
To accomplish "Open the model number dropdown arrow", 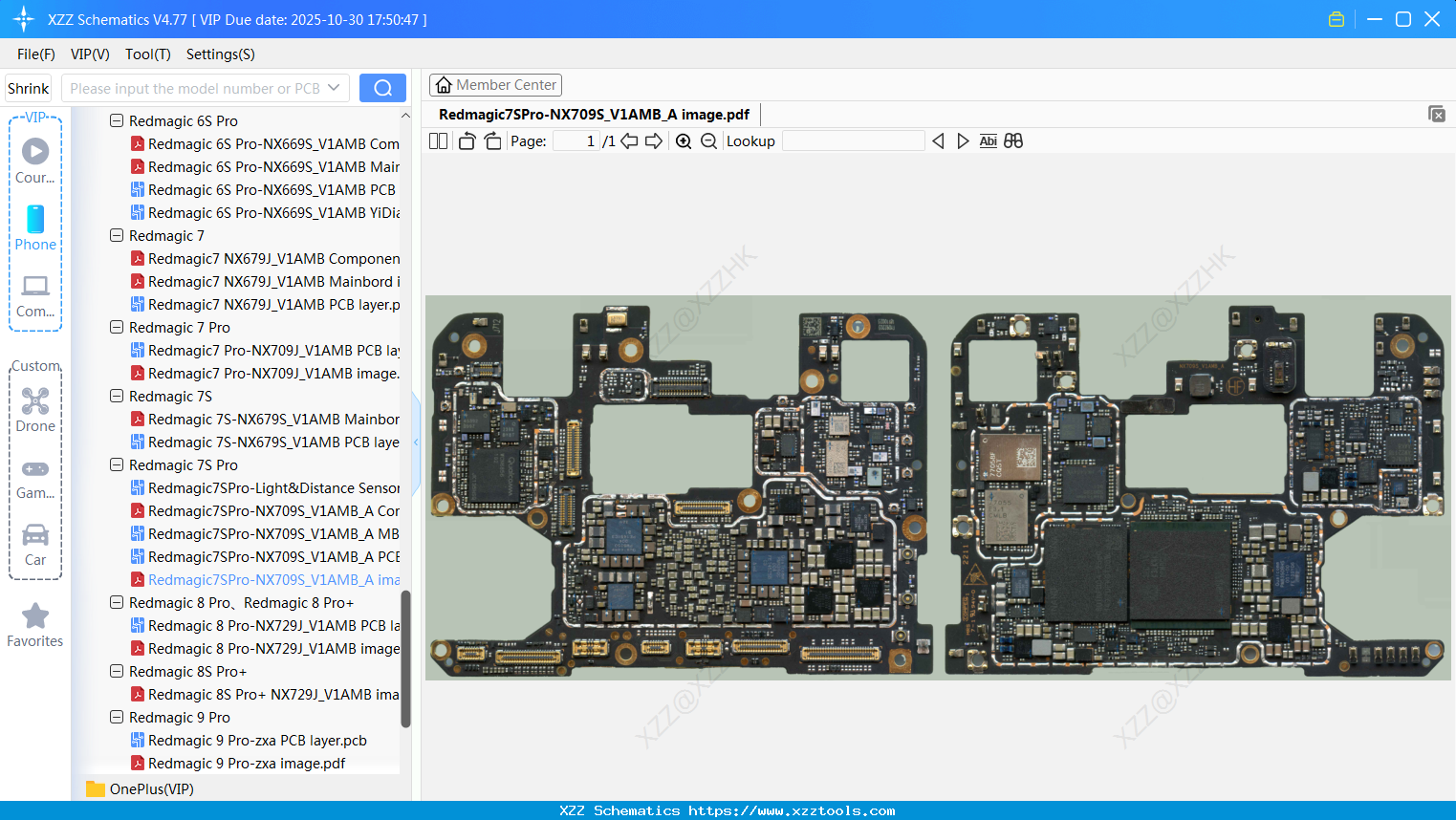I will tap(334, 87).
